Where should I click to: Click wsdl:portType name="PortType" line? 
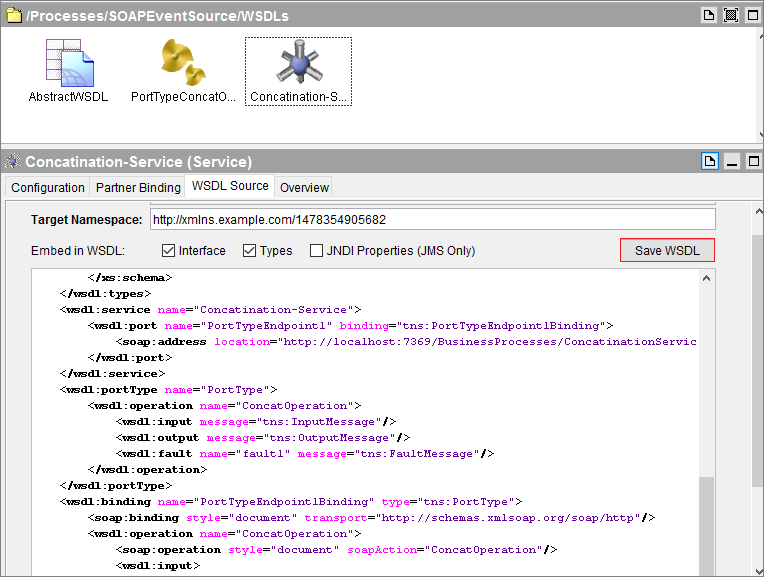click(168, 389)
